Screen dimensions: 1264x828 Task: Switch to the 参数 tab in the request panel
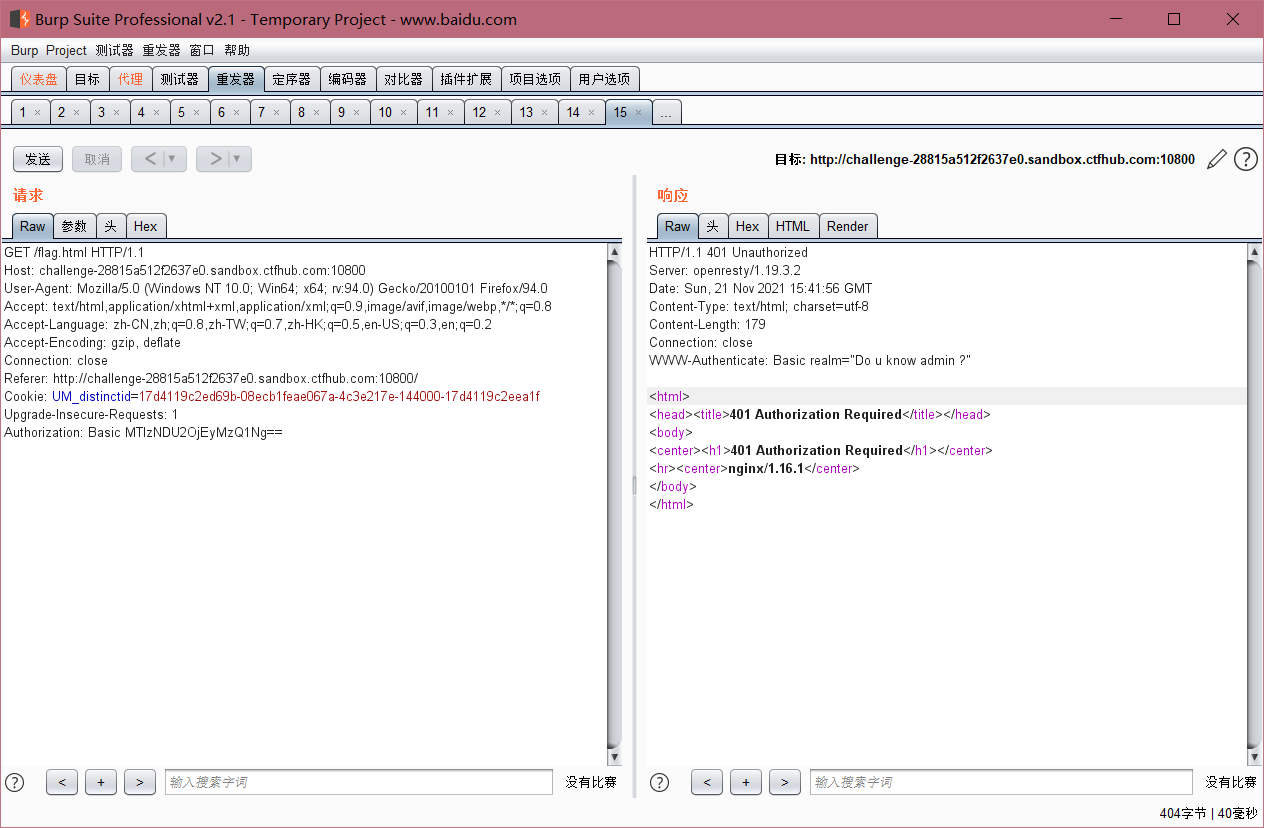pos(73,226)
